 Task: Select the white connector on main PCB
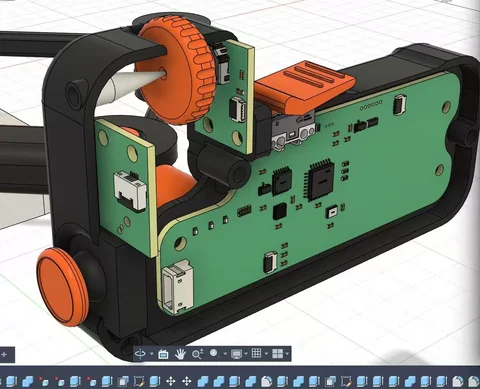click(x=177, y=287)
